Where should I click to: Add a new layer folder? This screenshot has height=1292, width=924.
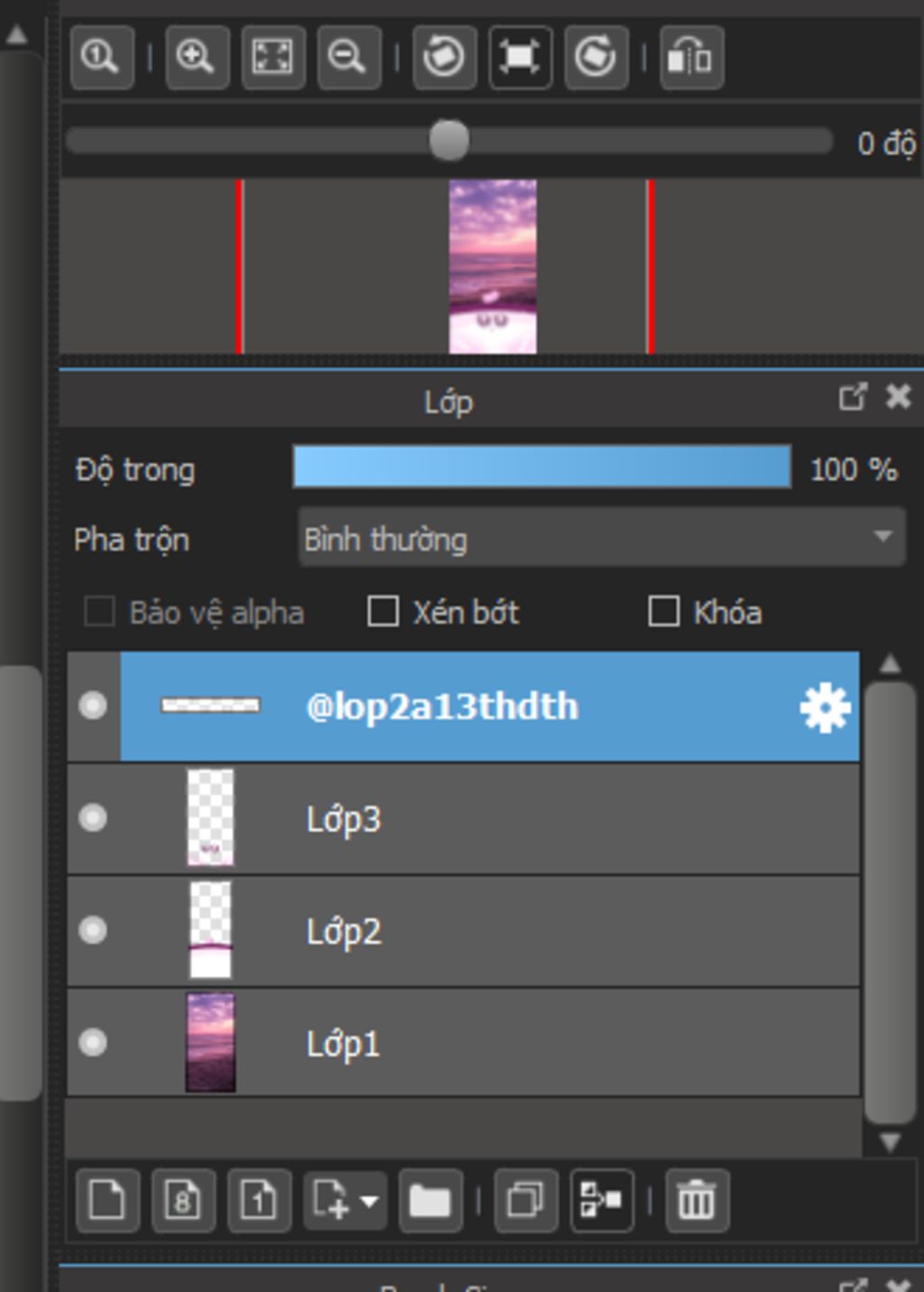(x=430, y=1201)
